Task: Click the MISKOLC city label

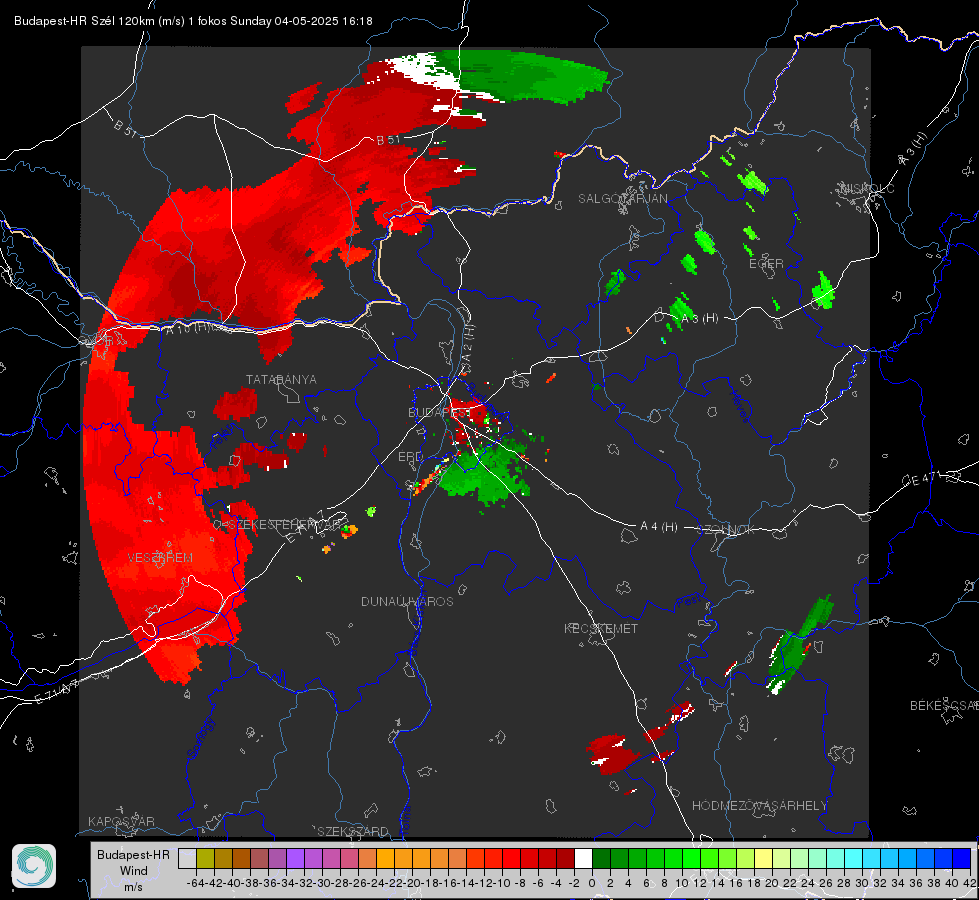Action: [x=867, y=188]
